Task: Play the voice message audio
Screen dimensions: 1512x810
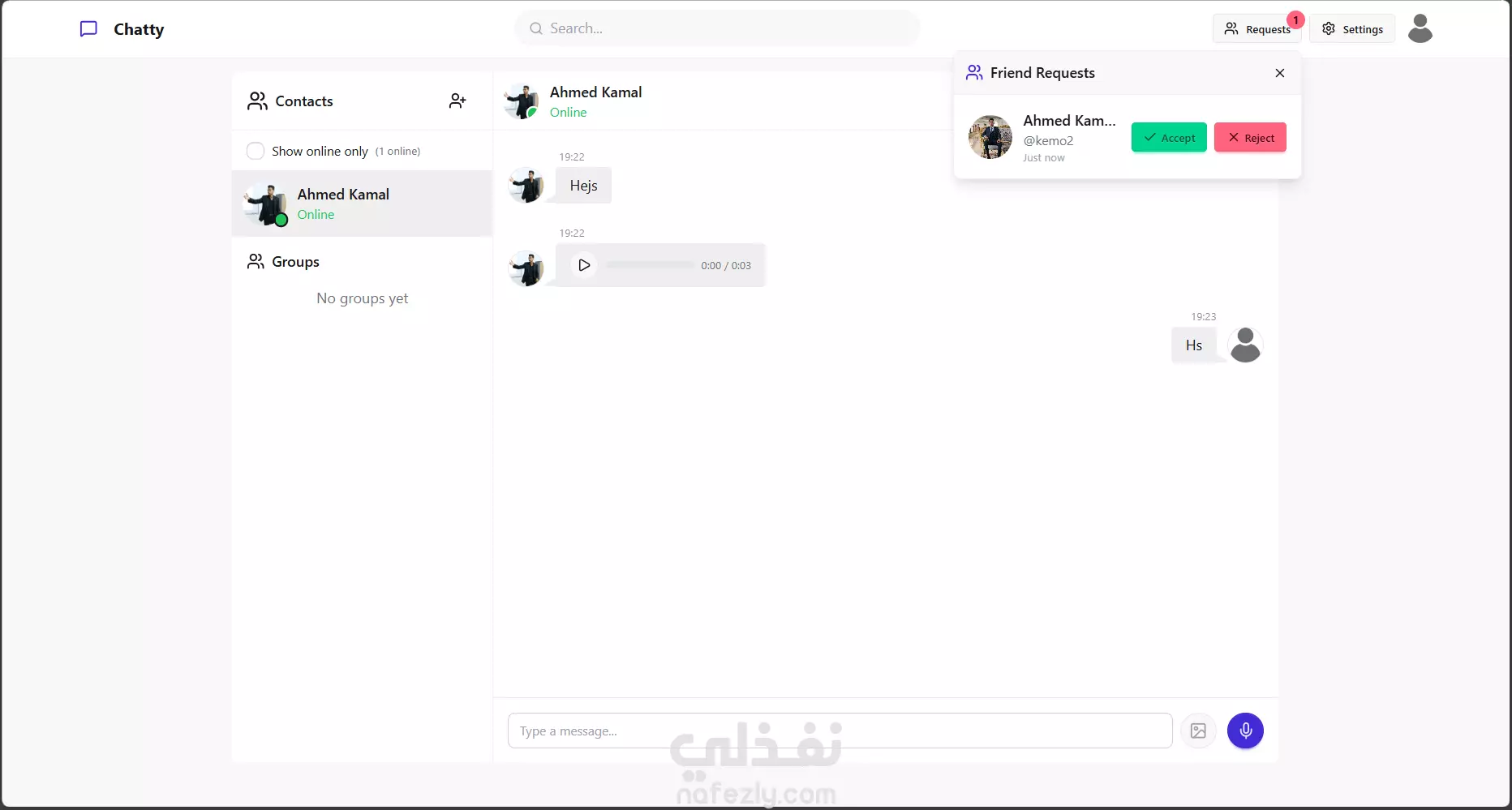Action: pos(584,265)
